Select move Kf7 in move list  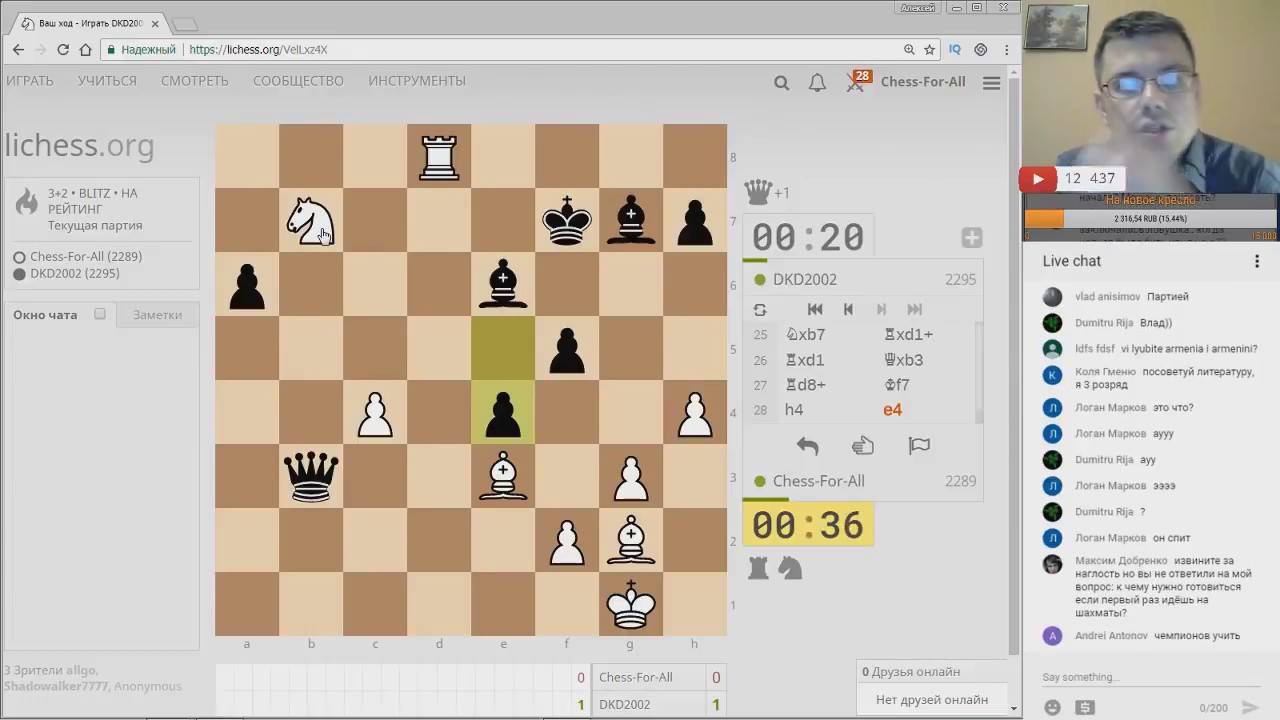point(897,385)
